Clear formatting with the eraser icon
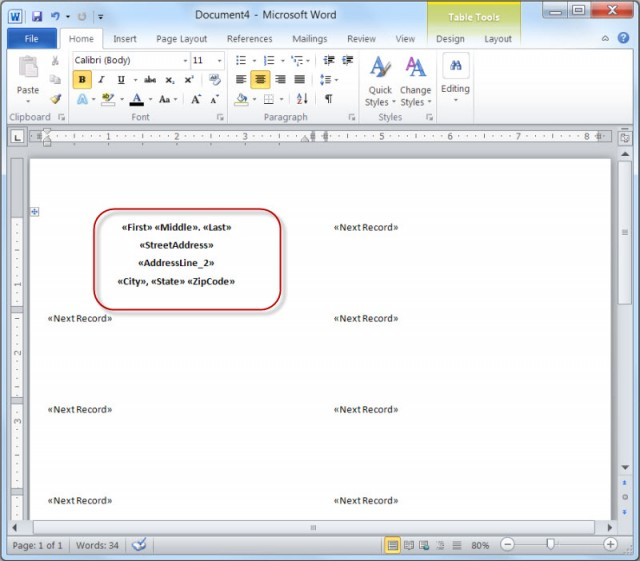This screenshot has width=640, height=561. 214,79
